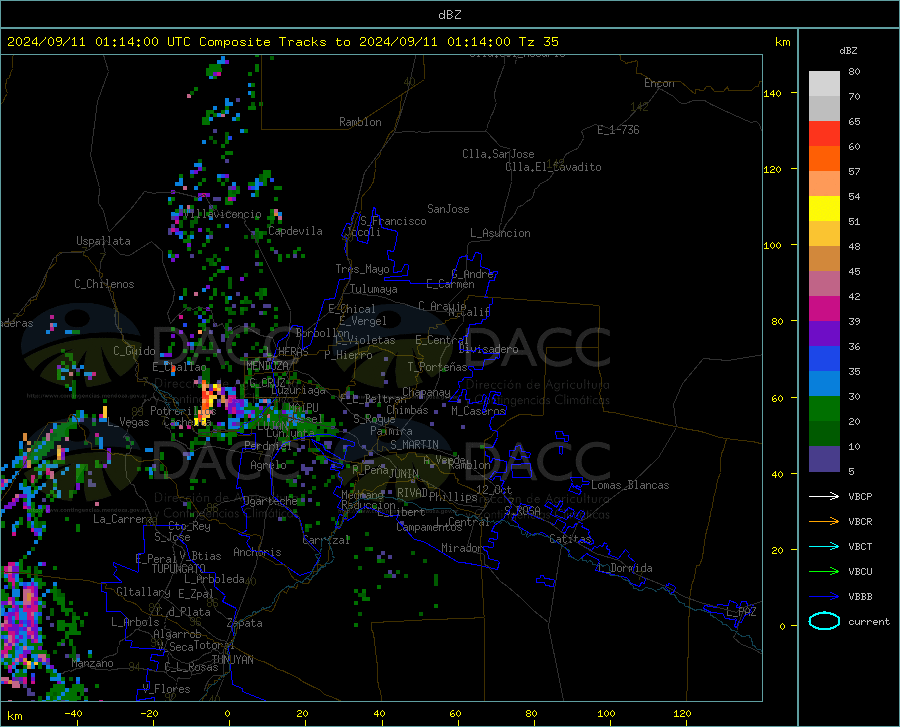Click the 'Lomas_Blancas' map label

coord(630,485)
